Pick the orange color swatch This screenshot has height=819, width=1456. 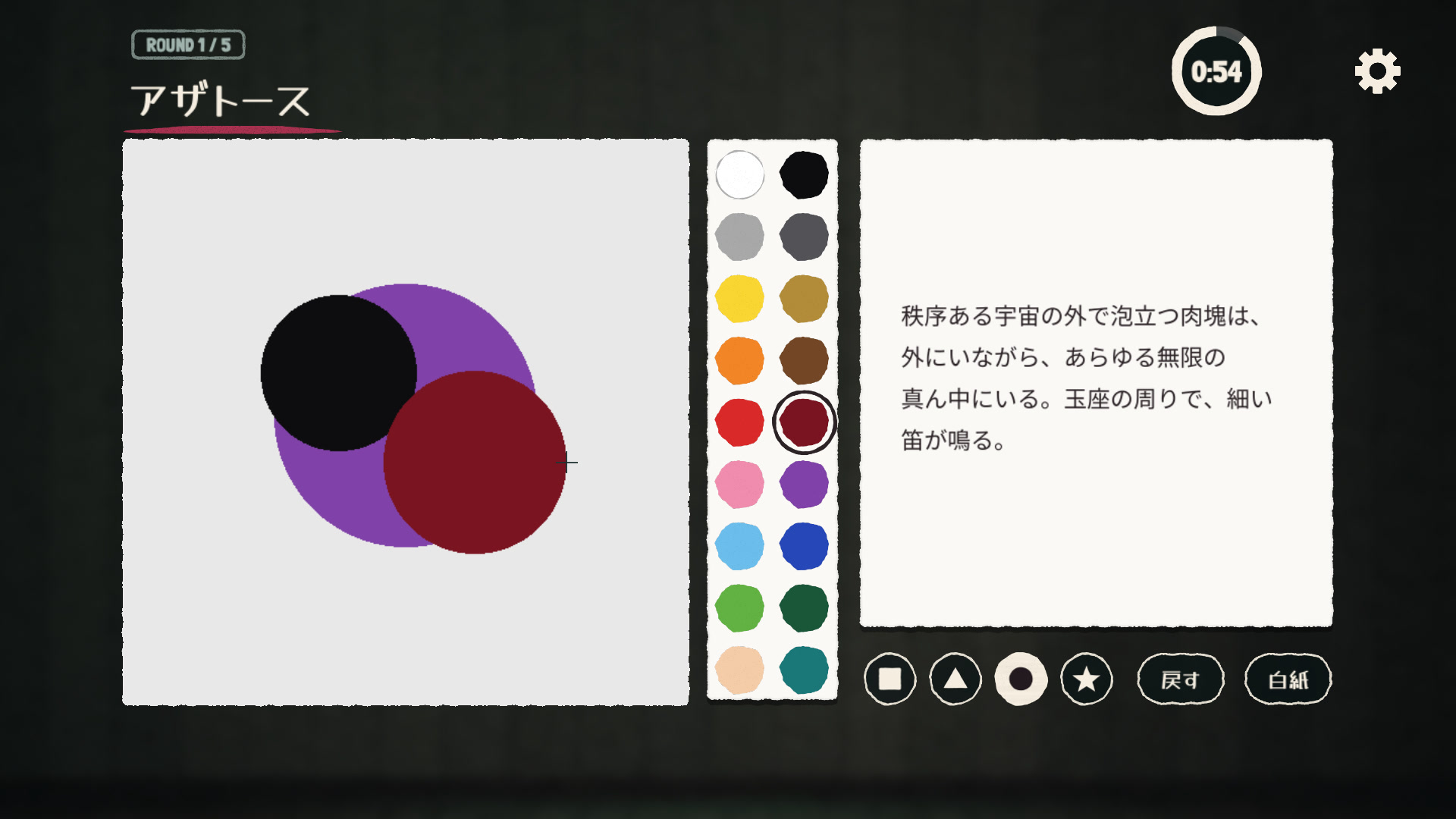[x=740, y=361]
